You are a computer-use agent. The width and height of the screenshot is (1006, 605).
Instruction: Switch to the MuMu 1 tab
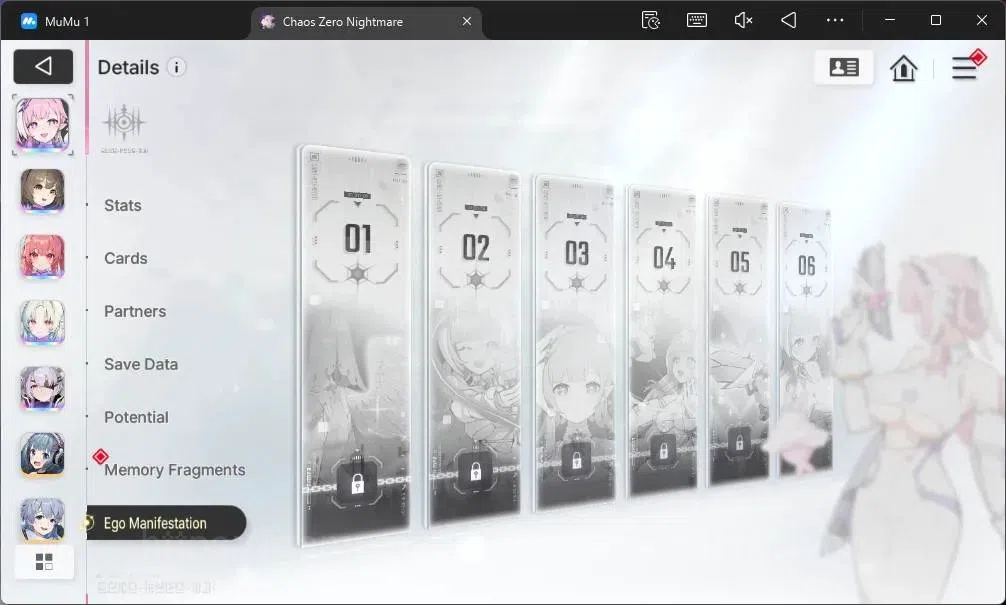[x=55, y=21]
